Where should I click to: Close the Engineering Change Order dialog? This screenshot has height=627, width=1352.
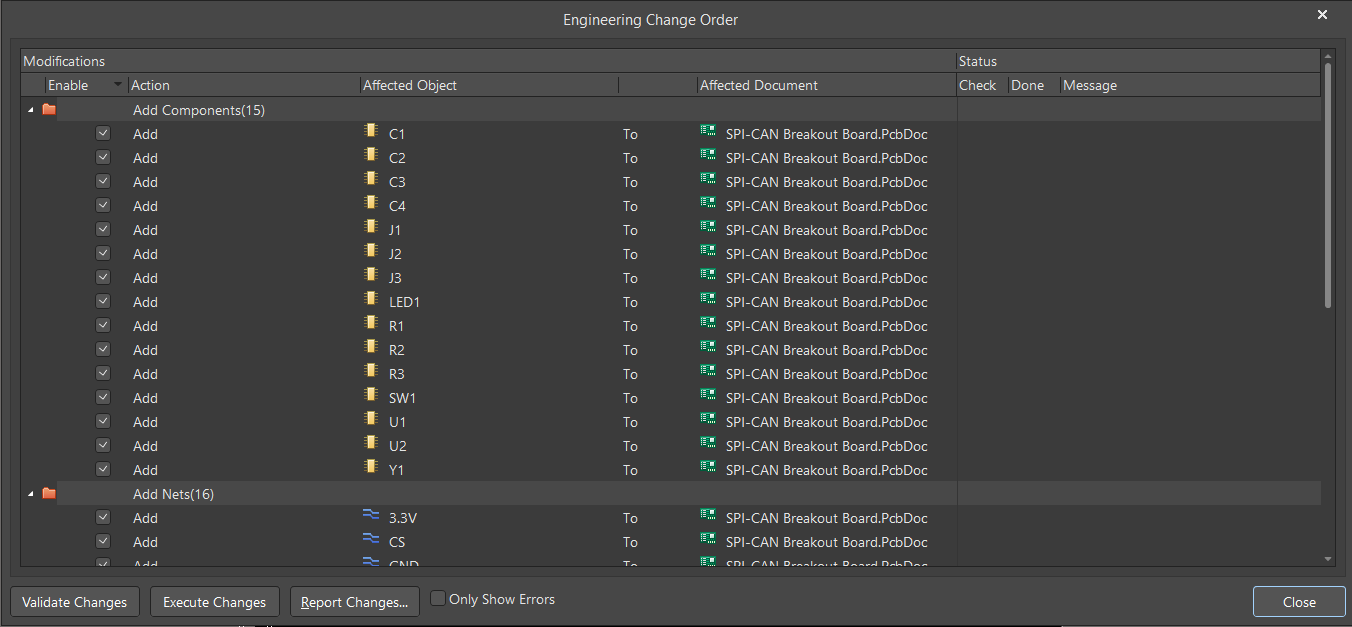(x=1299, y=602)
